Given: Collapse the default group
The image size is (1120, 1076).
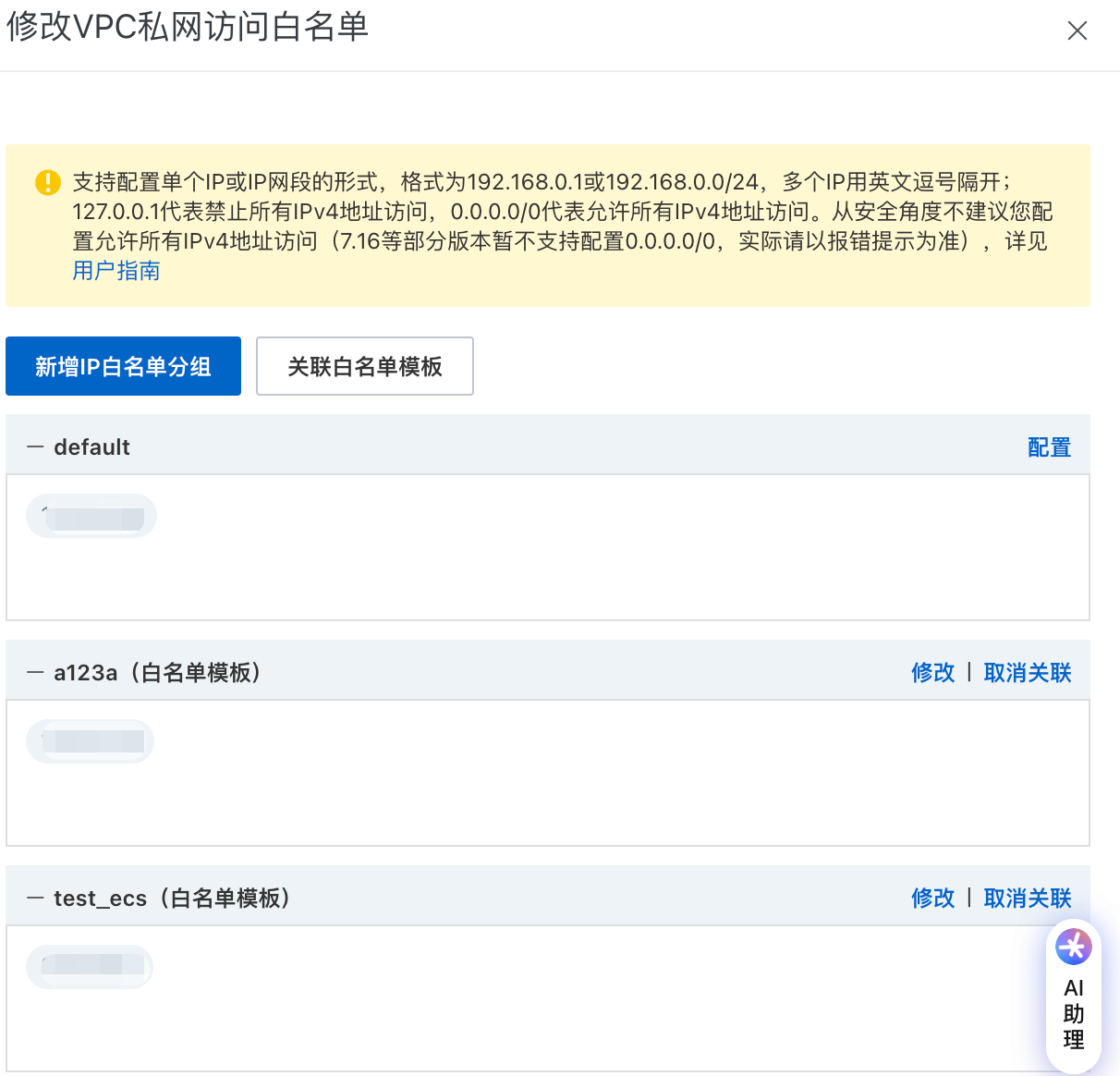Looking at the screenshot, I should [x=35, y=447].
